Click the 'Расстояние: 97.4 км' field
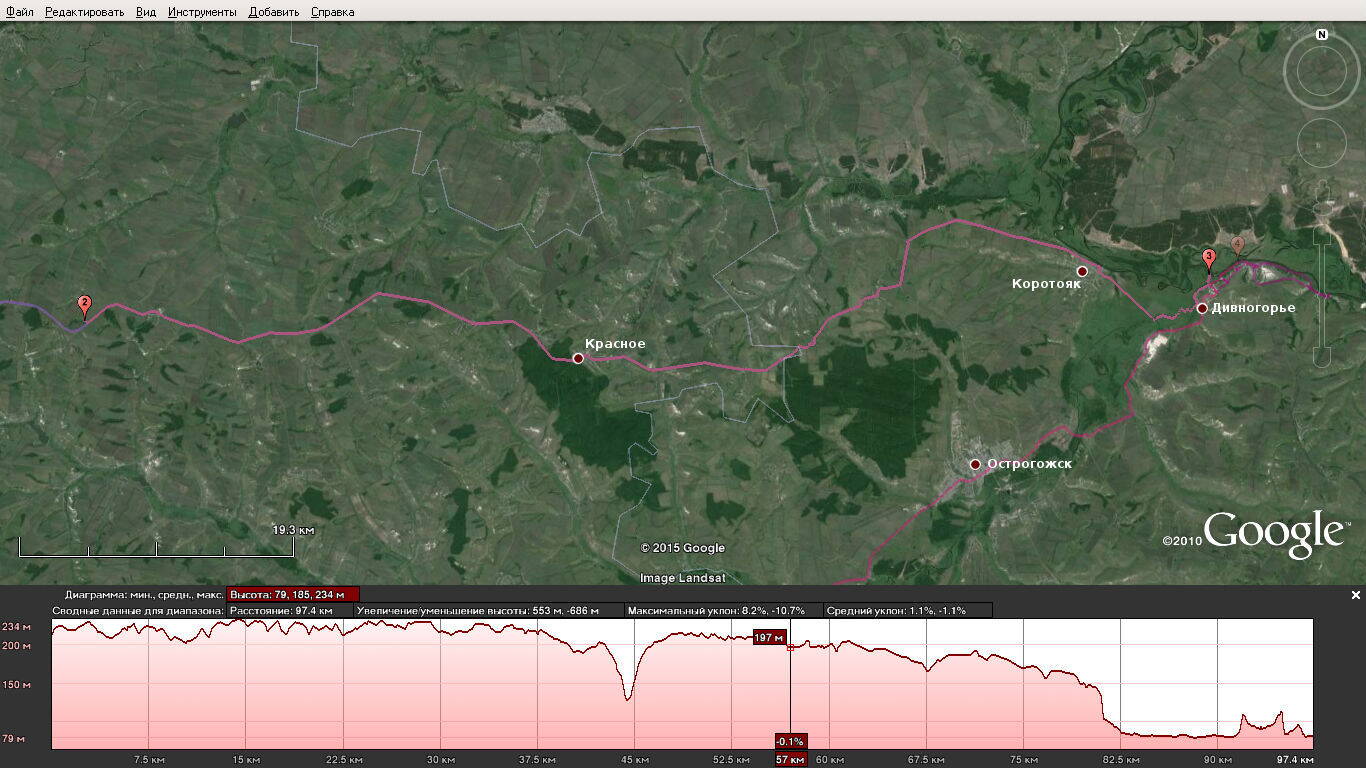 [290, 610]
